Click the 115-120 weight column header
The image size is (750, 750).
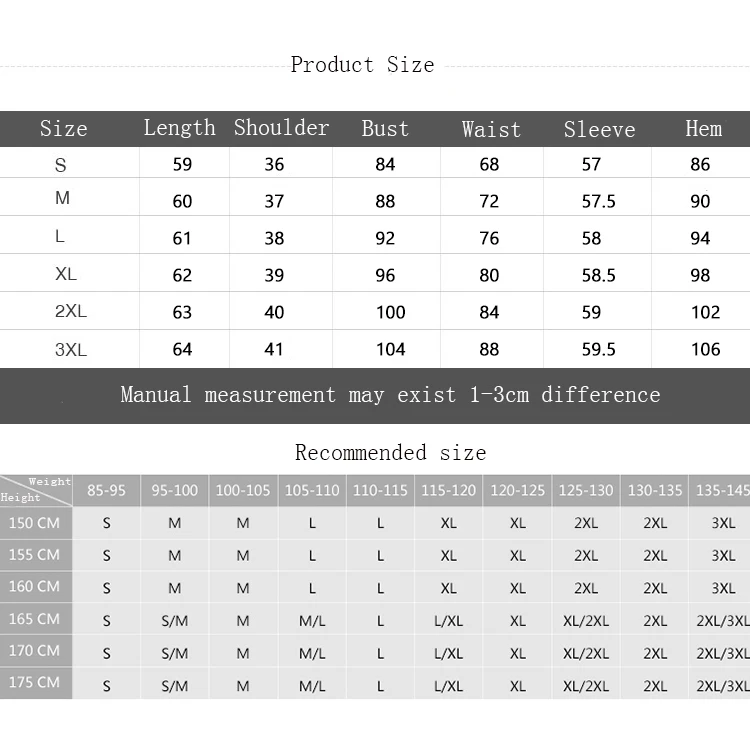point(448,490)
